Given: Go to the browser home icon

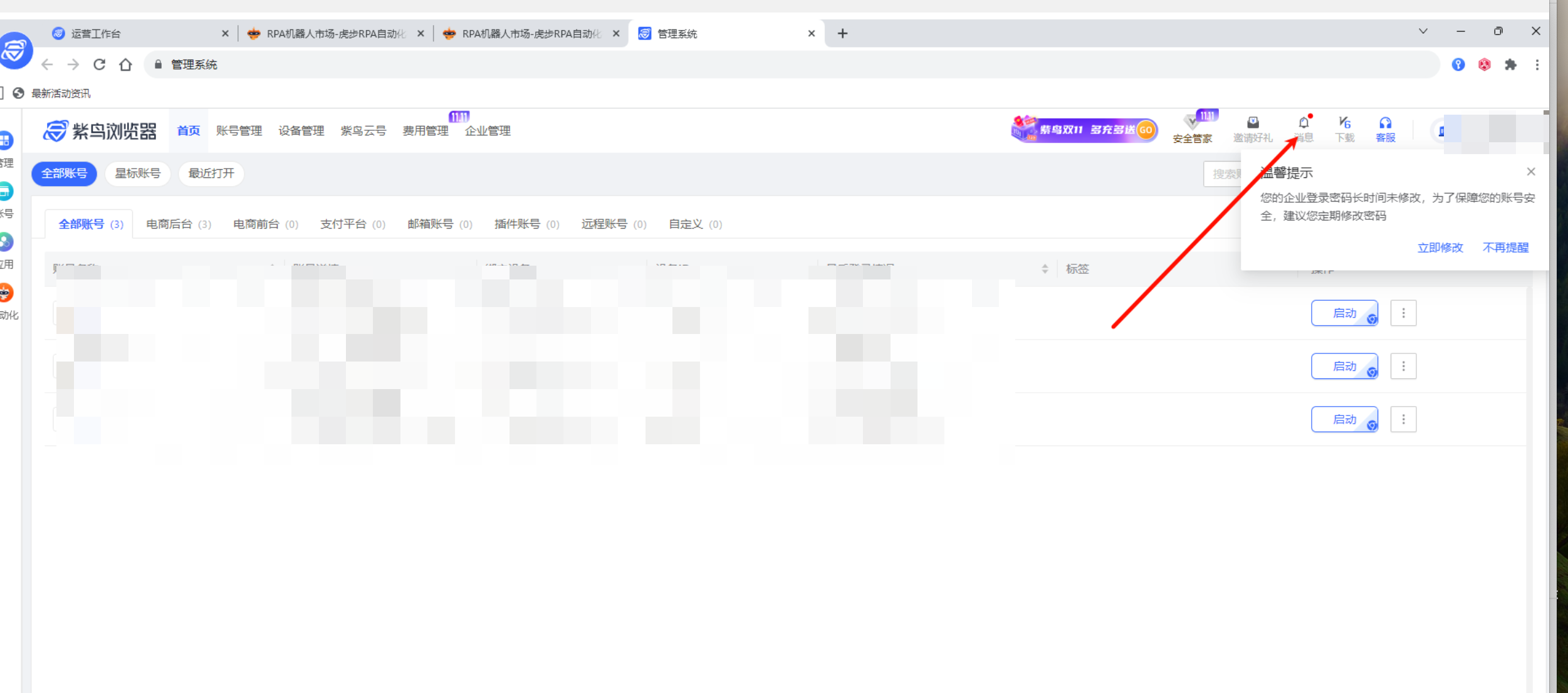Looking at the screenshot, I should (125, 65).
